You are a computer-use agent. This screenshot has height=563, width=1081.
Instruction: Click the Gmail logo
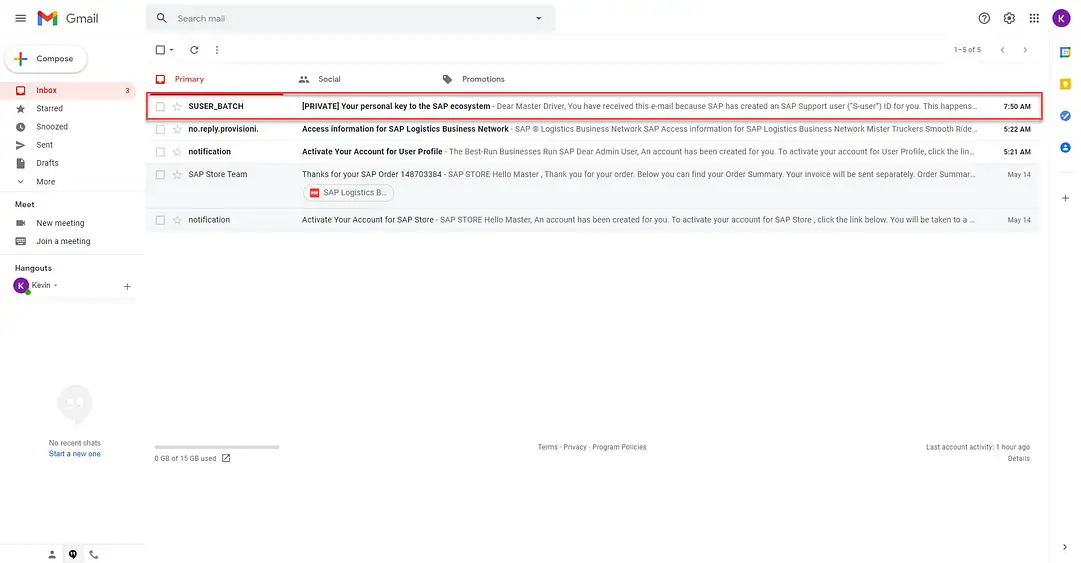tap(68, 19)
